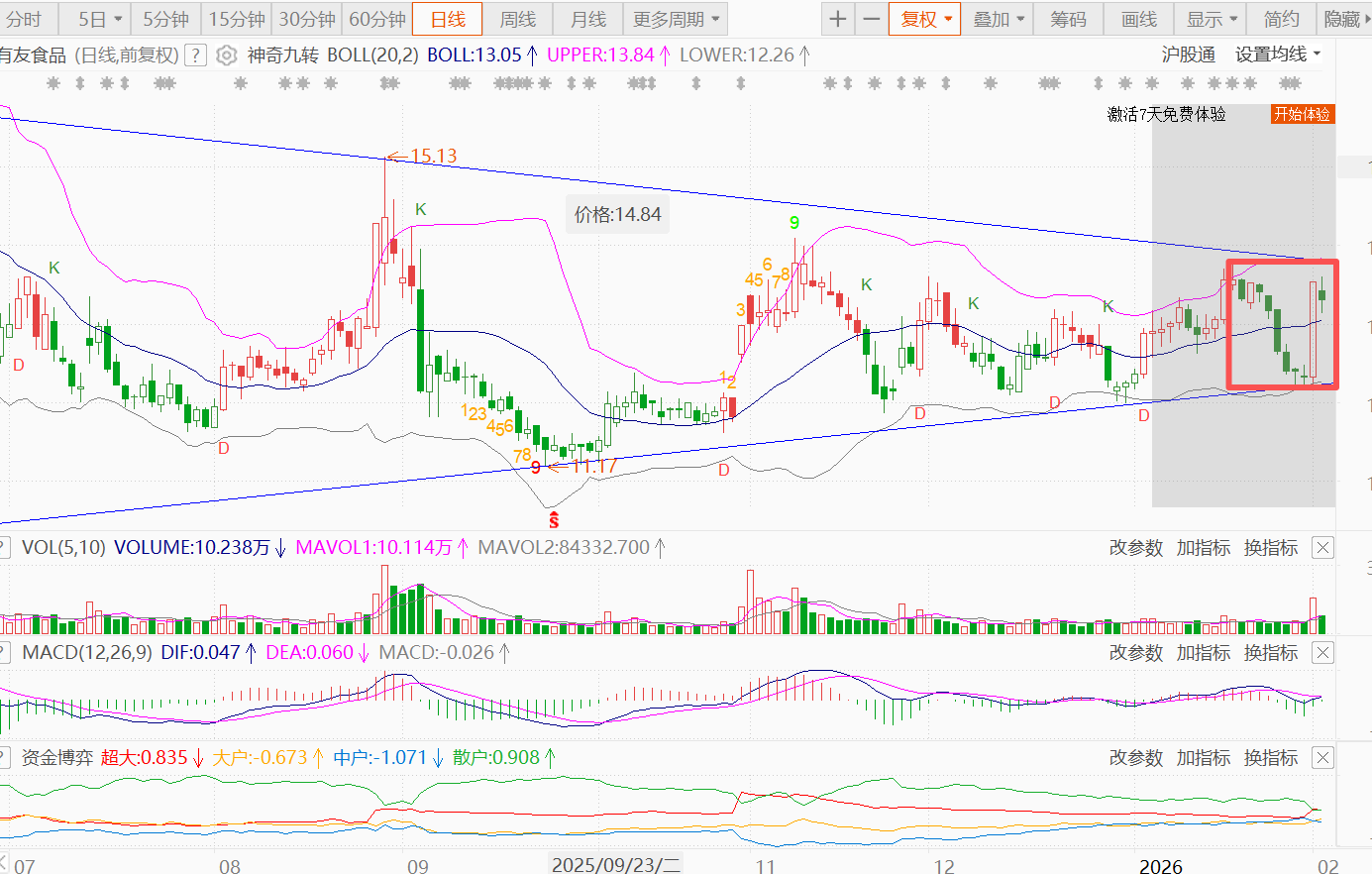Click 加指标 in the VOL panel
The height and width of the screenshot is (874, 1372).
click(1203, 548)
